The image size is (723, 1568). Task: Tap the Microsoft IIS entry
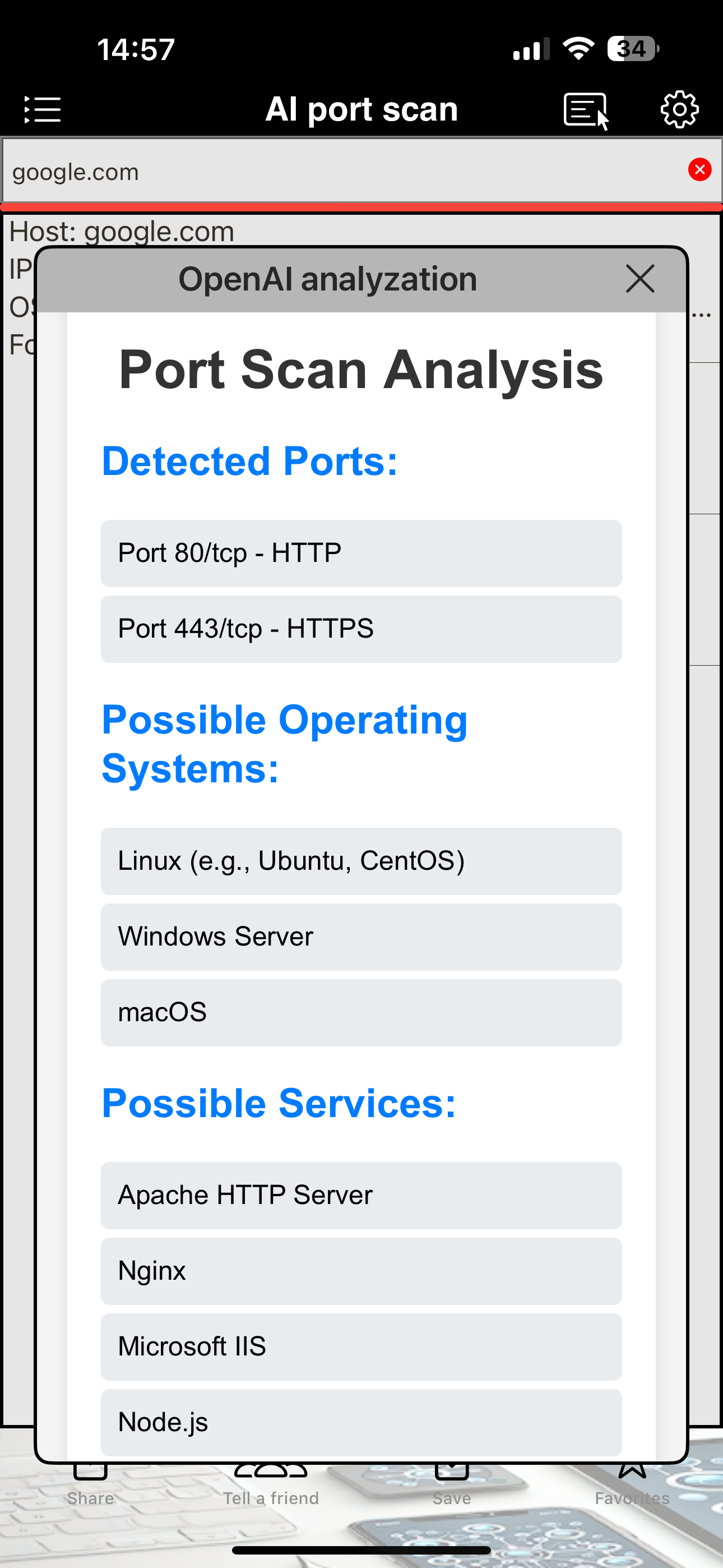pyautogui.click(x=361, y=1346)
